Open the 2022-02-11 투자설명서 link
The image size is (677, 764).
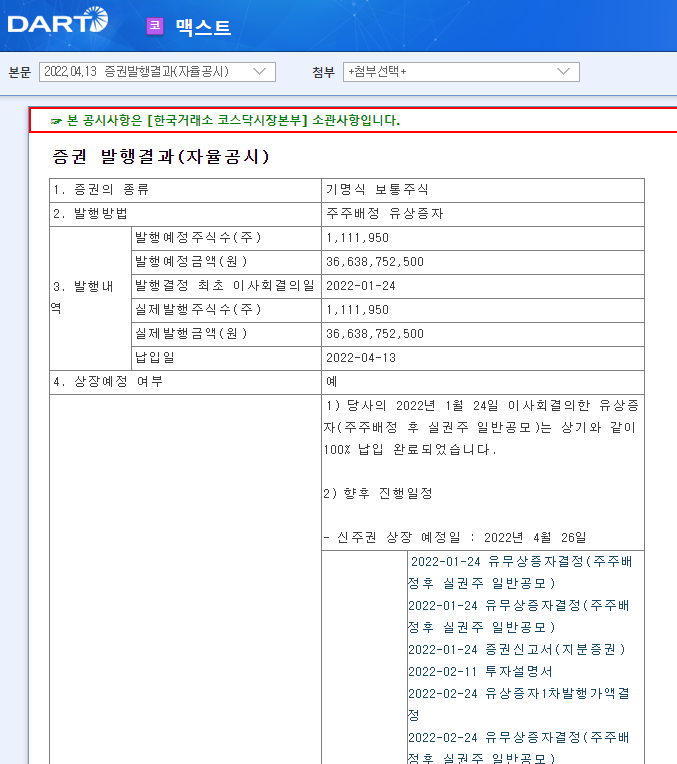point(480,671)
